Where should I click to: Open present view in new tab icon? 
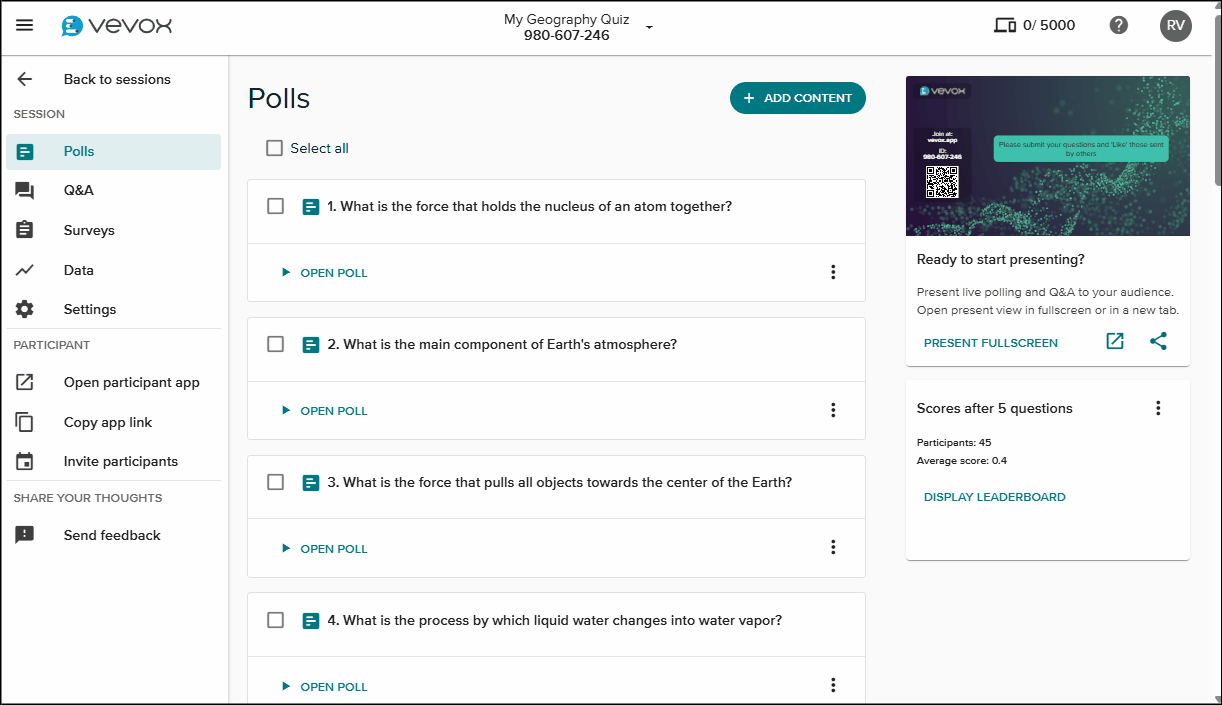click(1115, 342)
